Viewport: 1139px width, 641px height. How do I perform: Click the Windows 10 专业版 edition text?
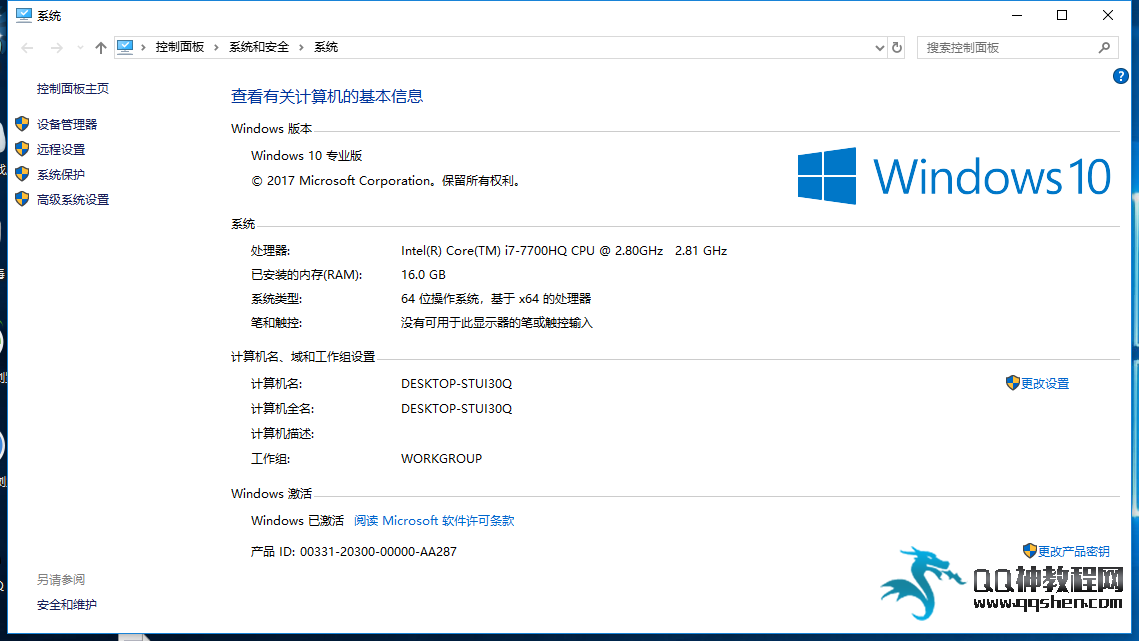point(307,156)
